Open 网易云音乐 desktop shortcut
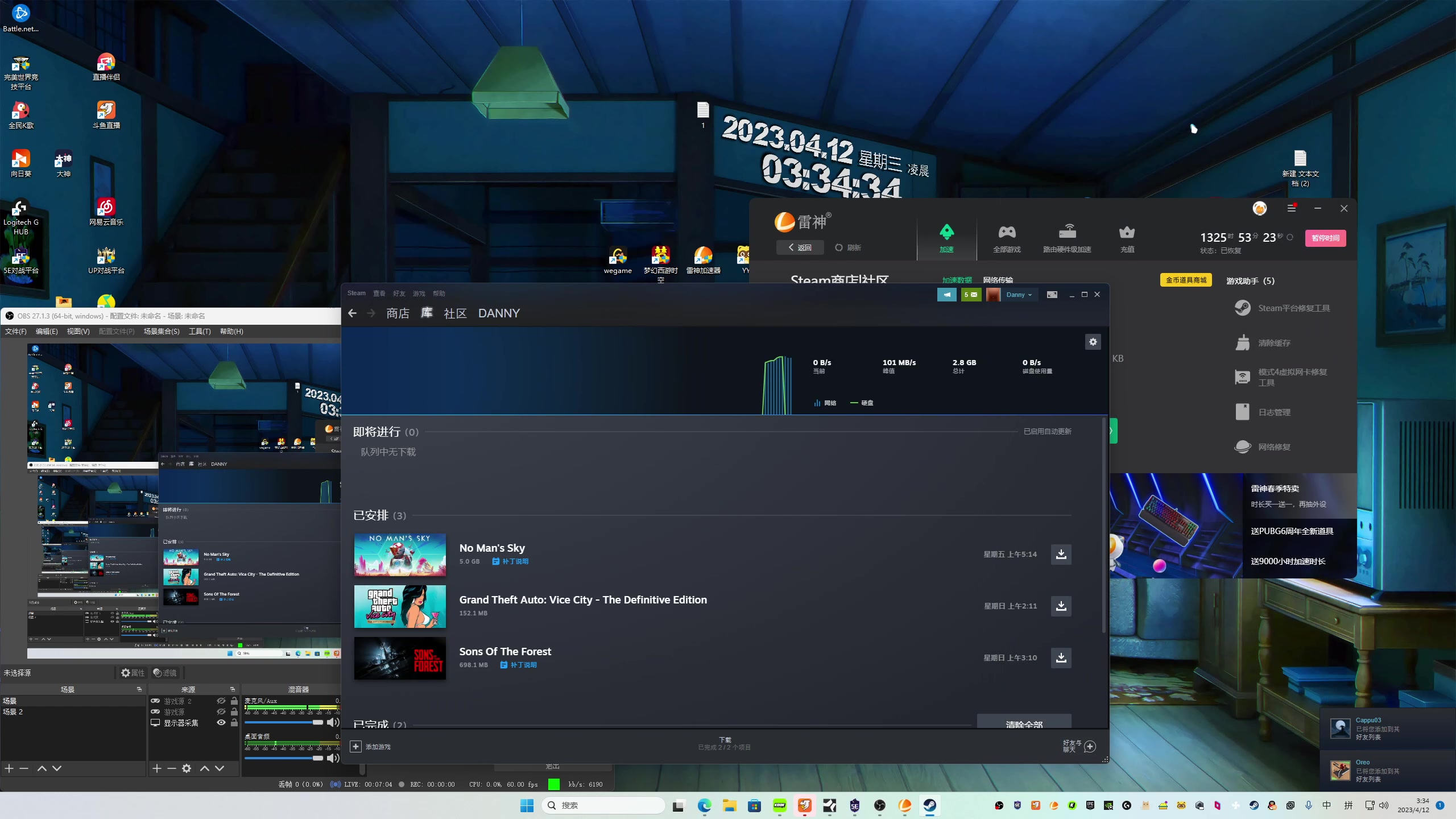The width and height of the screenshot is (1456, 819). click(106, 212)
